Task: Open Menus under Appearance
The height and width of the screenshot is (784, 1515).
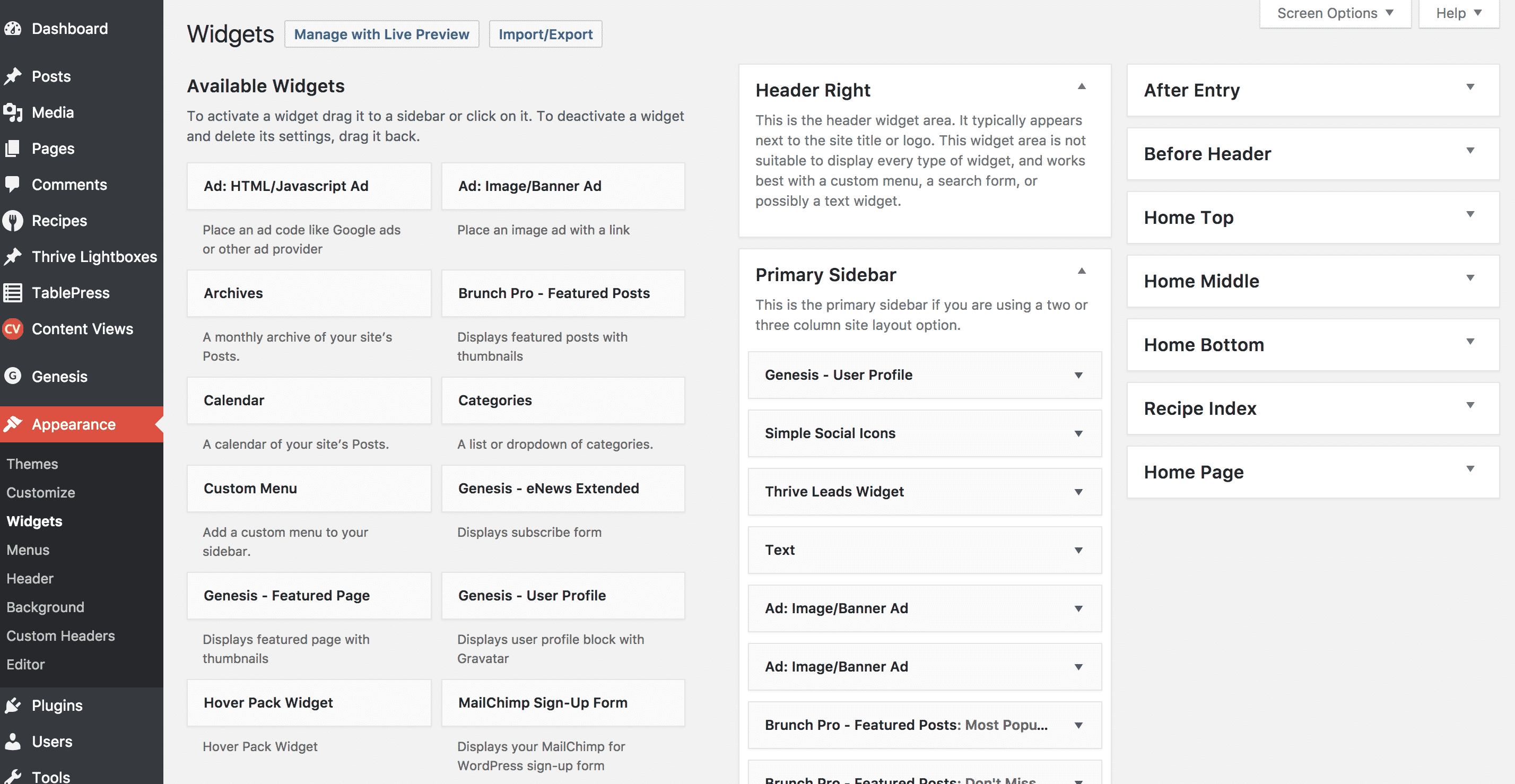Action: [x=28, y=550]
